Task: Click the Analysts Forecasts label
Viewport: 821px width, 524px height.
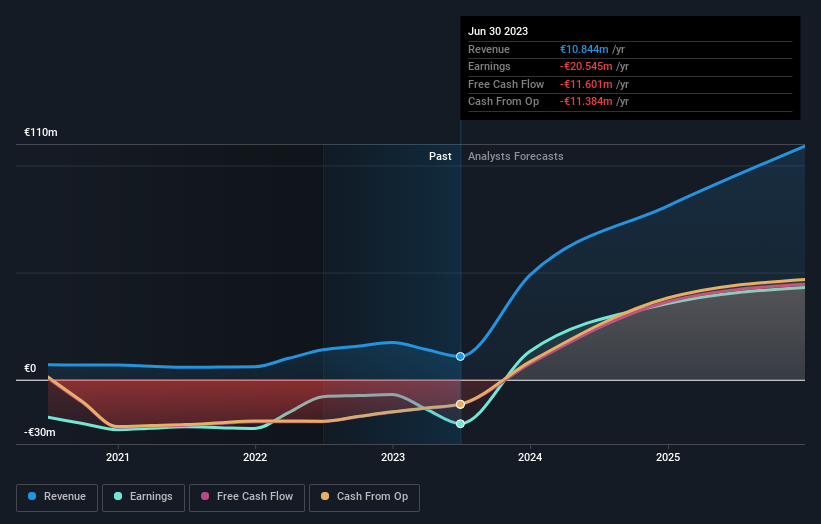Action: tap(515, 156)
